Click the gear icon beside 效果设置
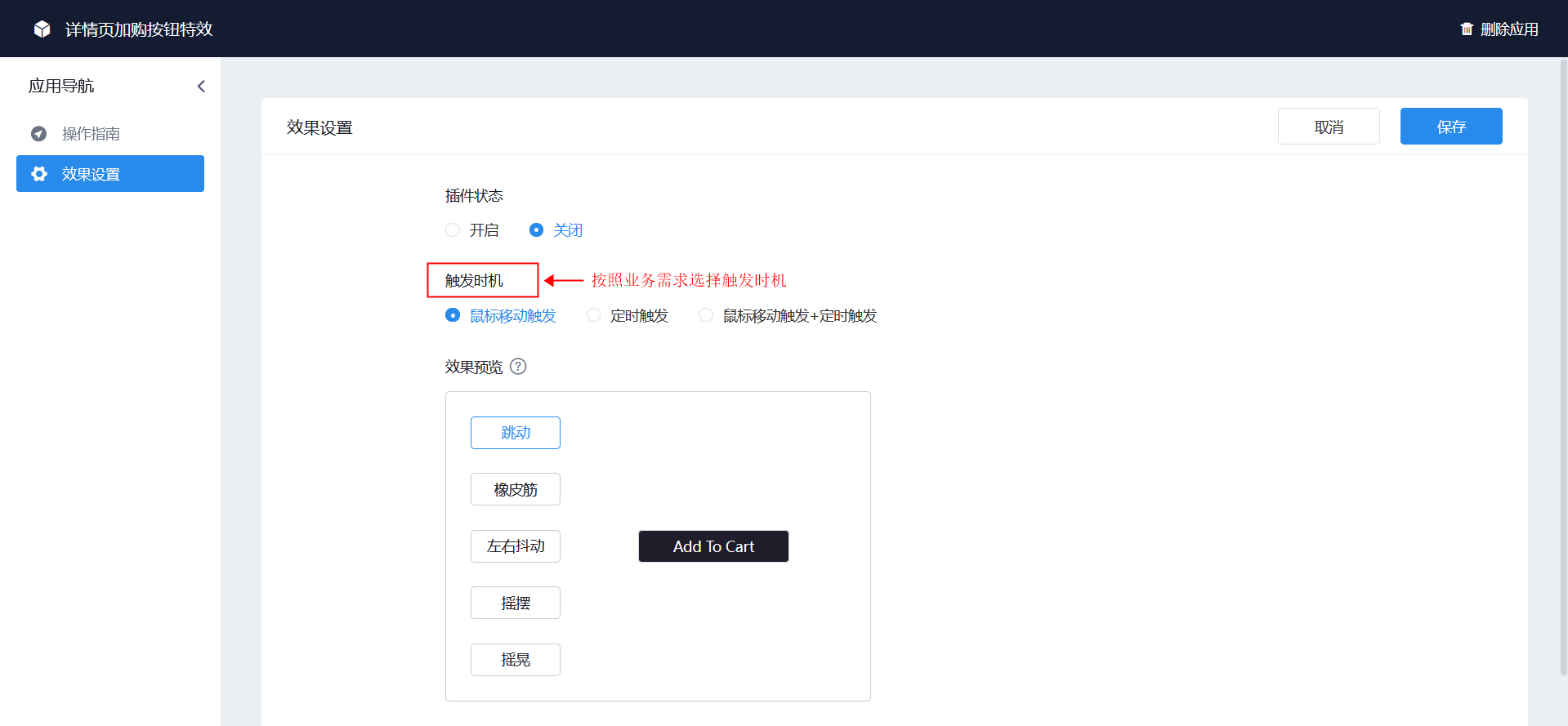The height and width of the screenshot is (726, 1568). pos(38,174)
